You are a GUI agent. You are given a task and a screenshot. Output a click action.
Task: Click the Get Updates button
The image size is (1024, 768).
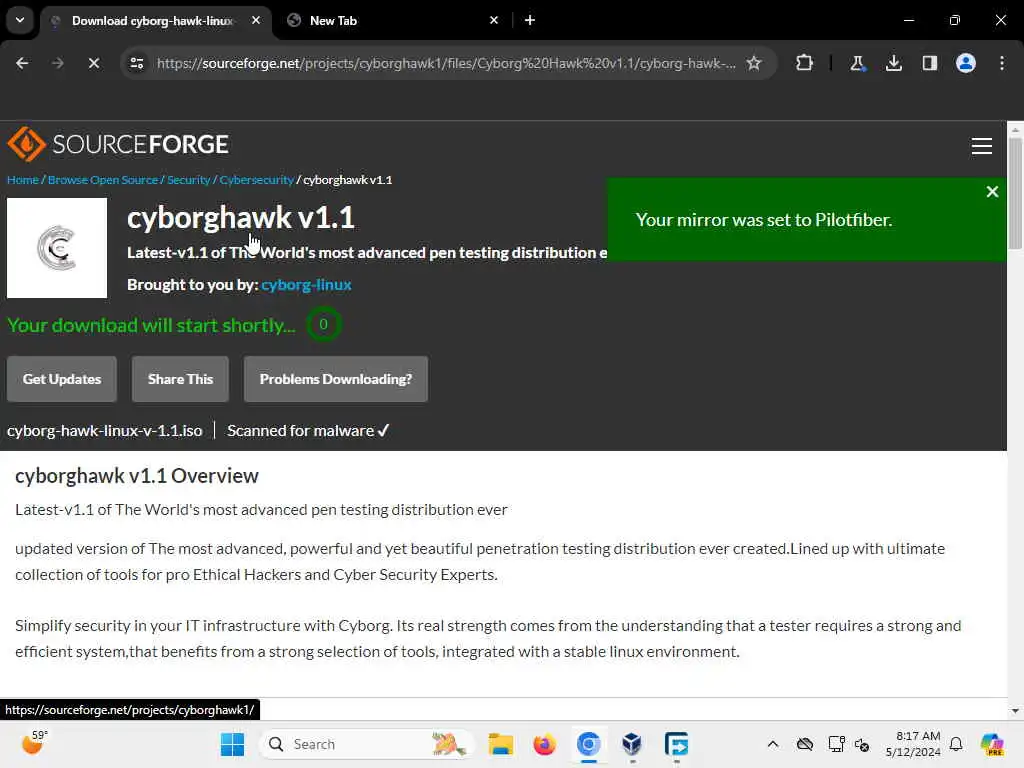click(x=62, y=379)
